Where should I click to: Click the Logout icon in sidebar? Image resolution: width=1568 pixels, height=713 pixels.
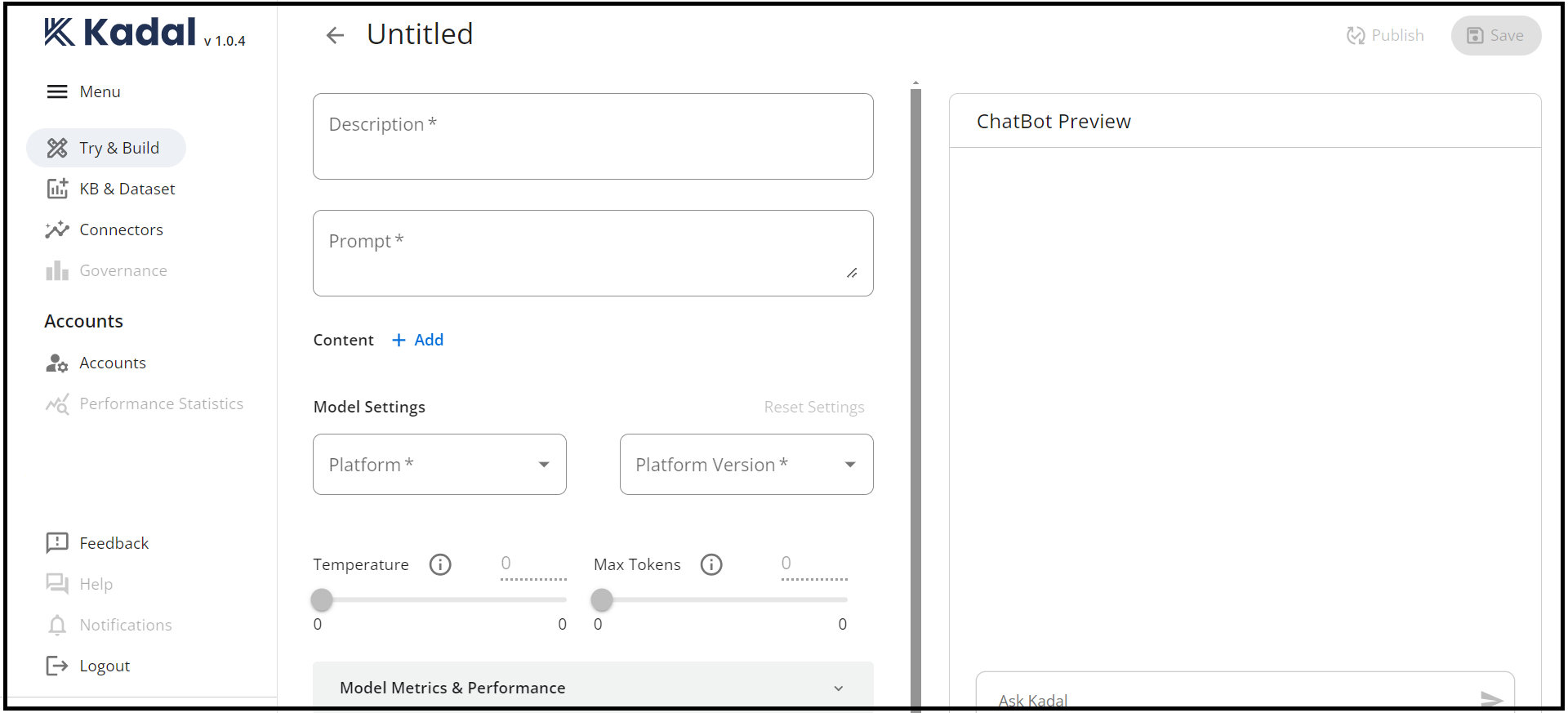tap(57, 666)
